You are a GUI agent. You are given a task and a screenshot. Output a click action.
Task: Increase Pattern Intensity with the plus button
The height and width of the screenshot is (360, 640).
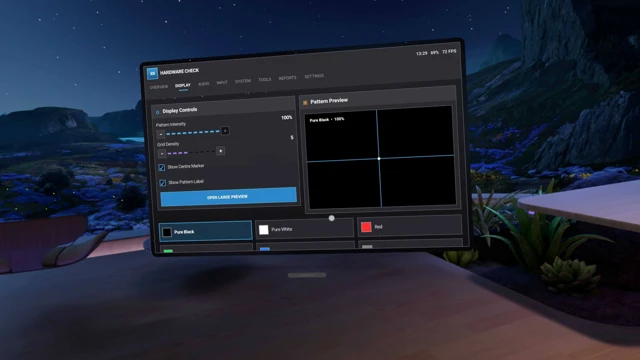coord(225,131)
